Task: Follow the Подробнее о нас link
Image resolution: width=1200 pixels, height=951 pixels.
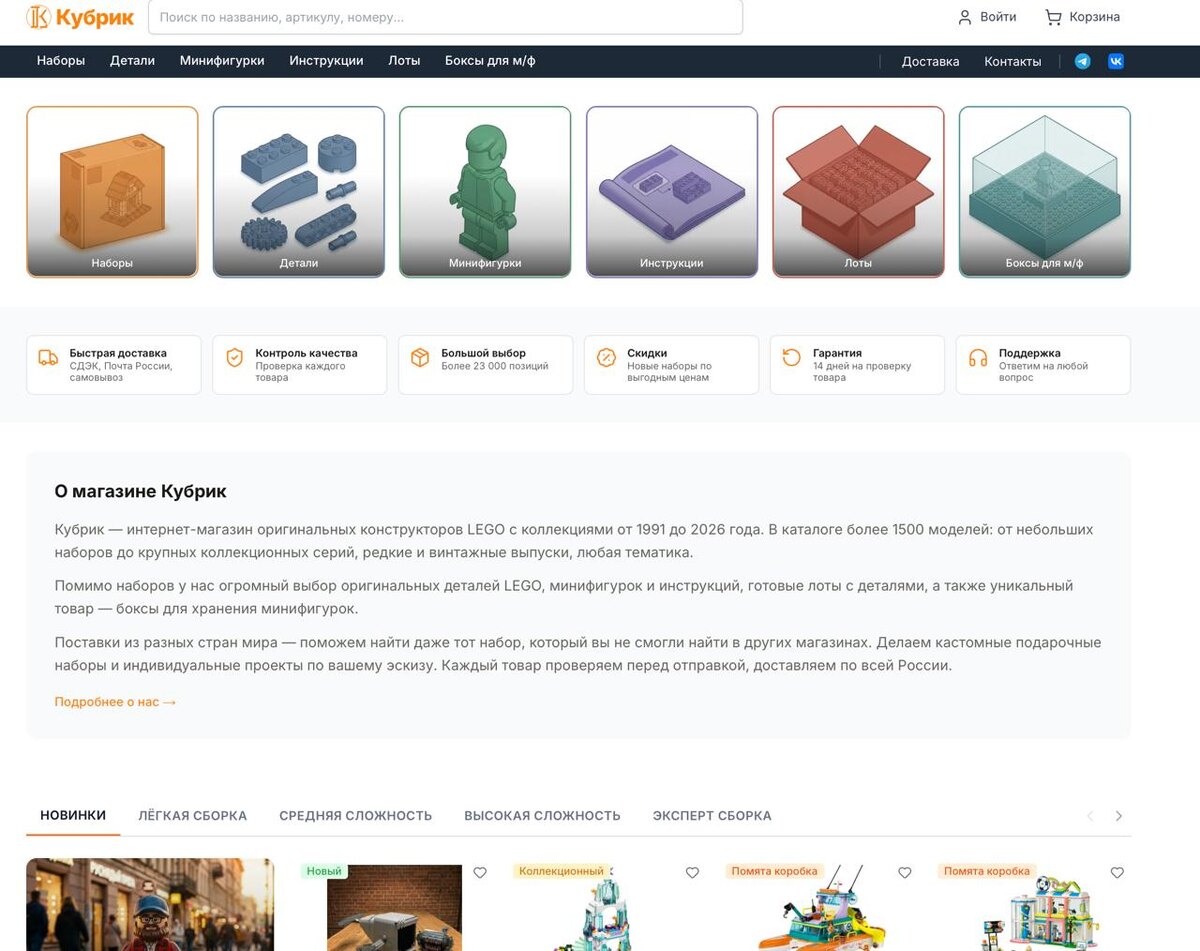Action: (115, 702)
